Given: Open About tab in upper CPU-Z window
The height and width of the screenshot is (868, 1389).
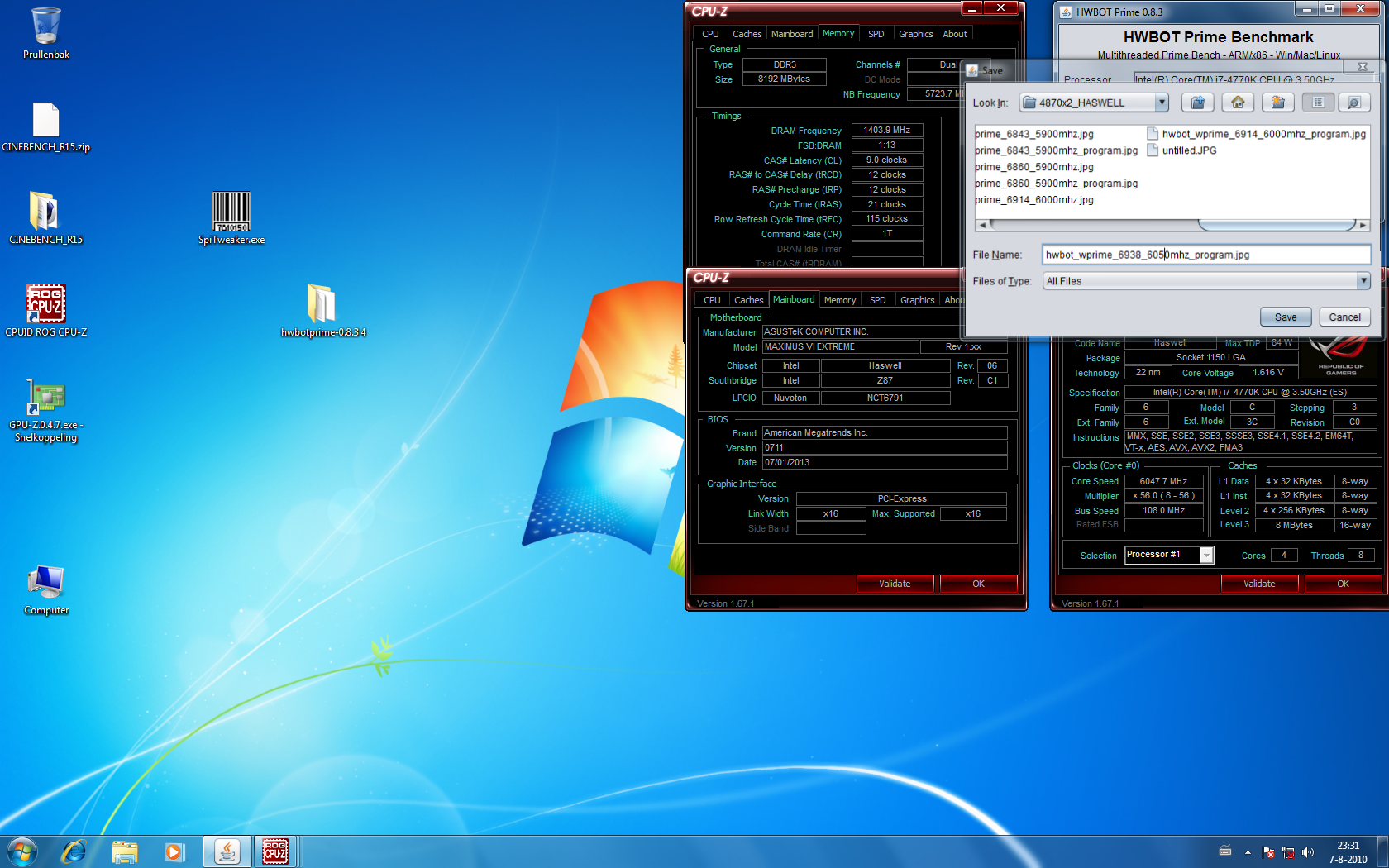Looking at the screenshot, I should tap(955, 34).
